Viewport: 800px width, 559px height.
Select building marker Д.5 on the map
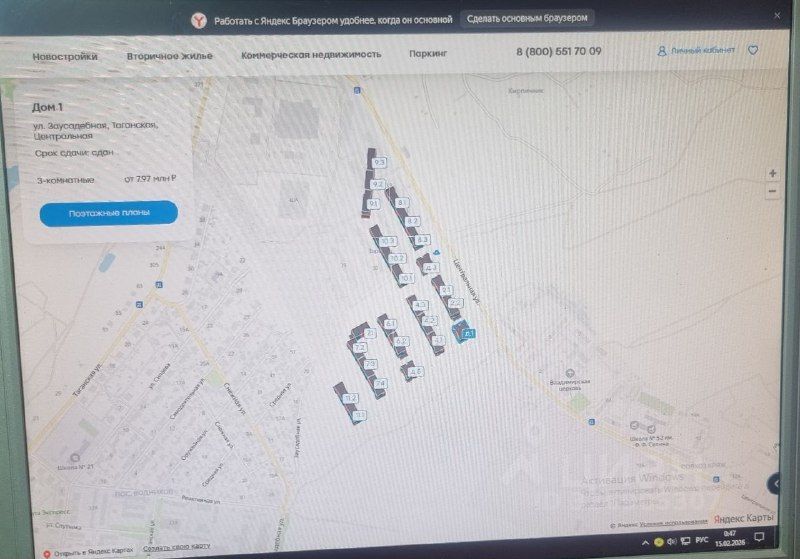416,371
